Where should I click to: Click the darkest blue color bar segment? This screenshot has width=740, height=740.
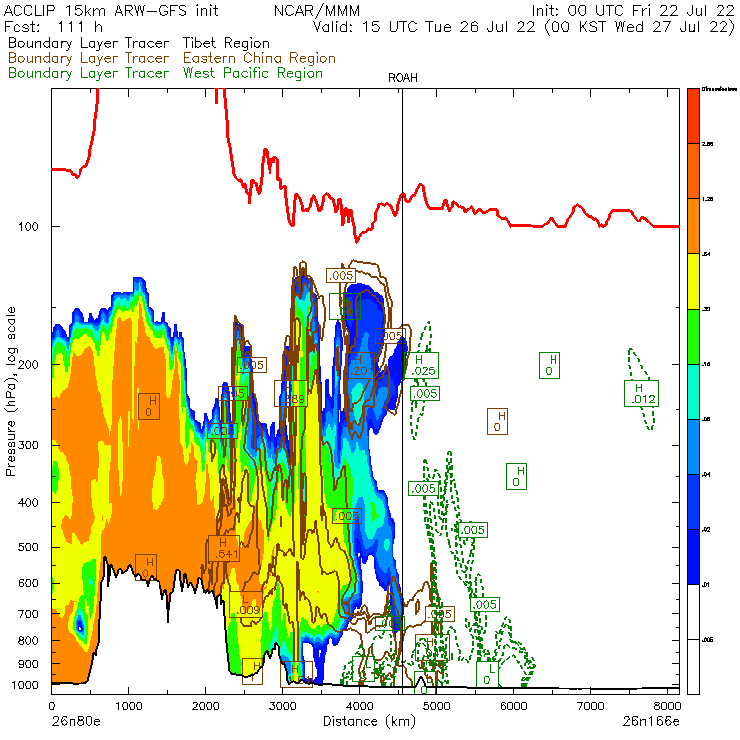pyautogui.click(x=693, y=557)
